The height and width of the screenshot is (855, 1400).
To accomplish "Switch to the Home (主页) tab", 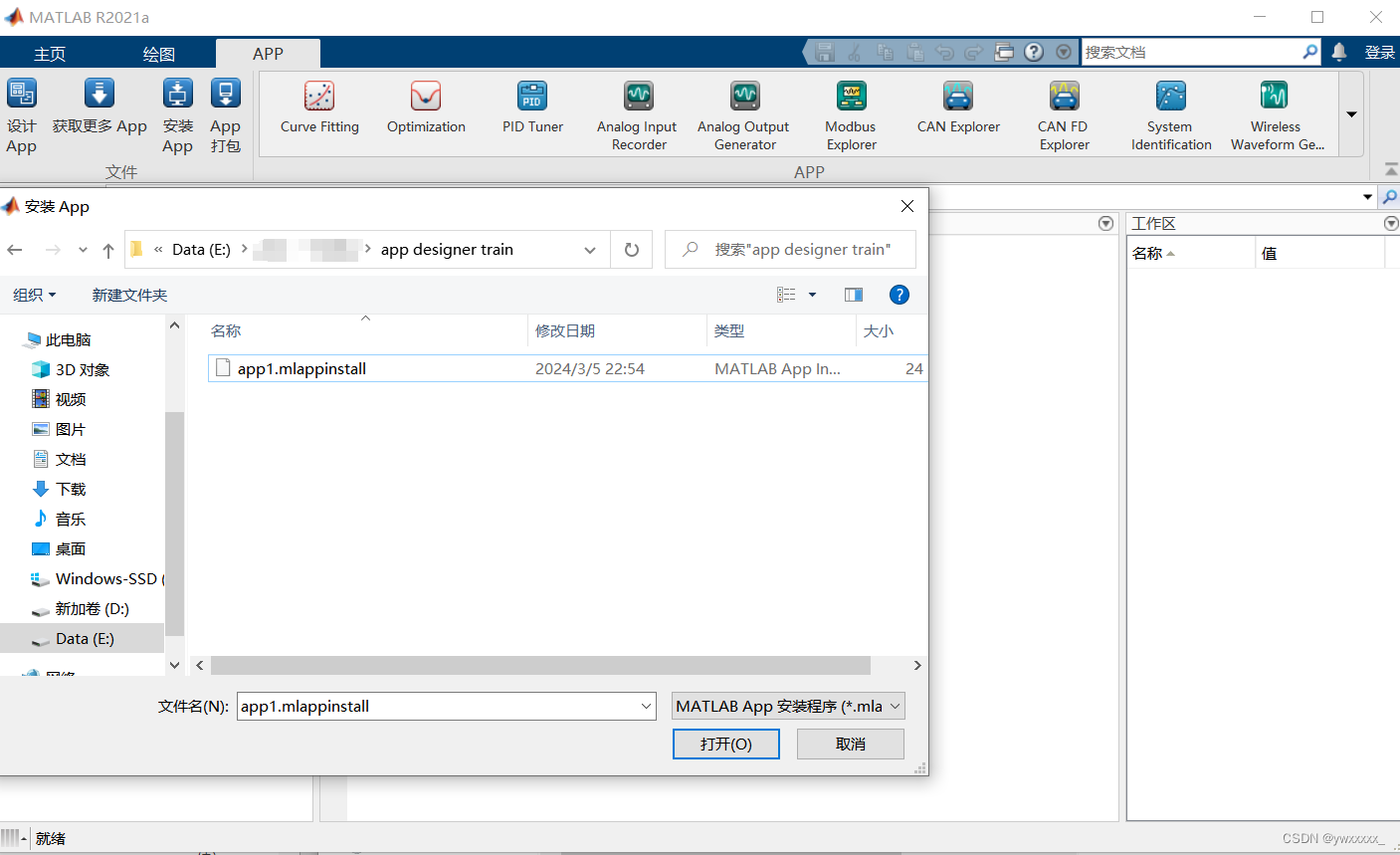I will pos(50,54).
